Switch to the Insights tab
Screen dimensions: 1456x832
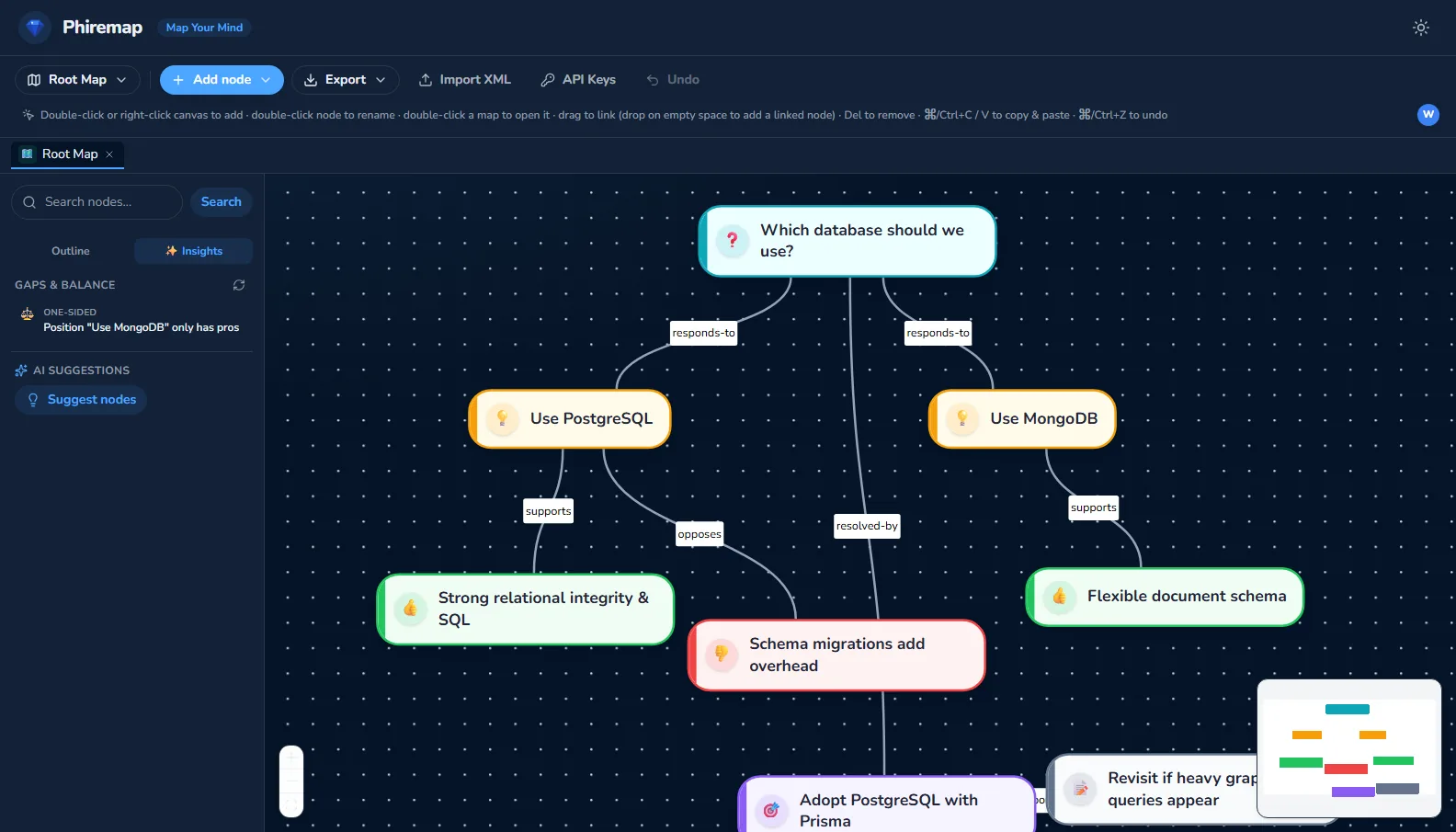[x=194, y=251]
